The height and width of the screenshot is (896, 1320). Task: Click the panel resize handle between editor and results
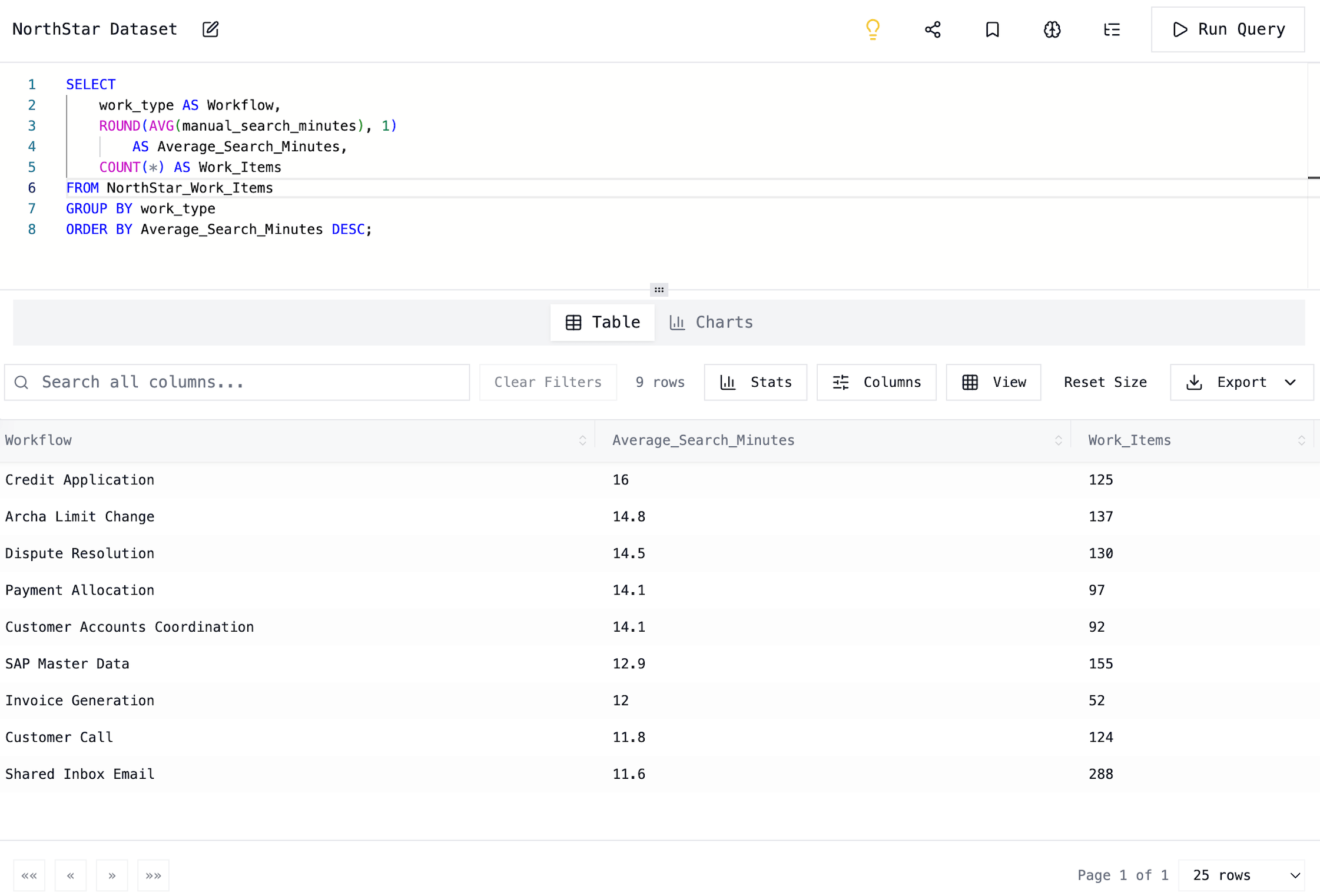(x=659, y=290)
